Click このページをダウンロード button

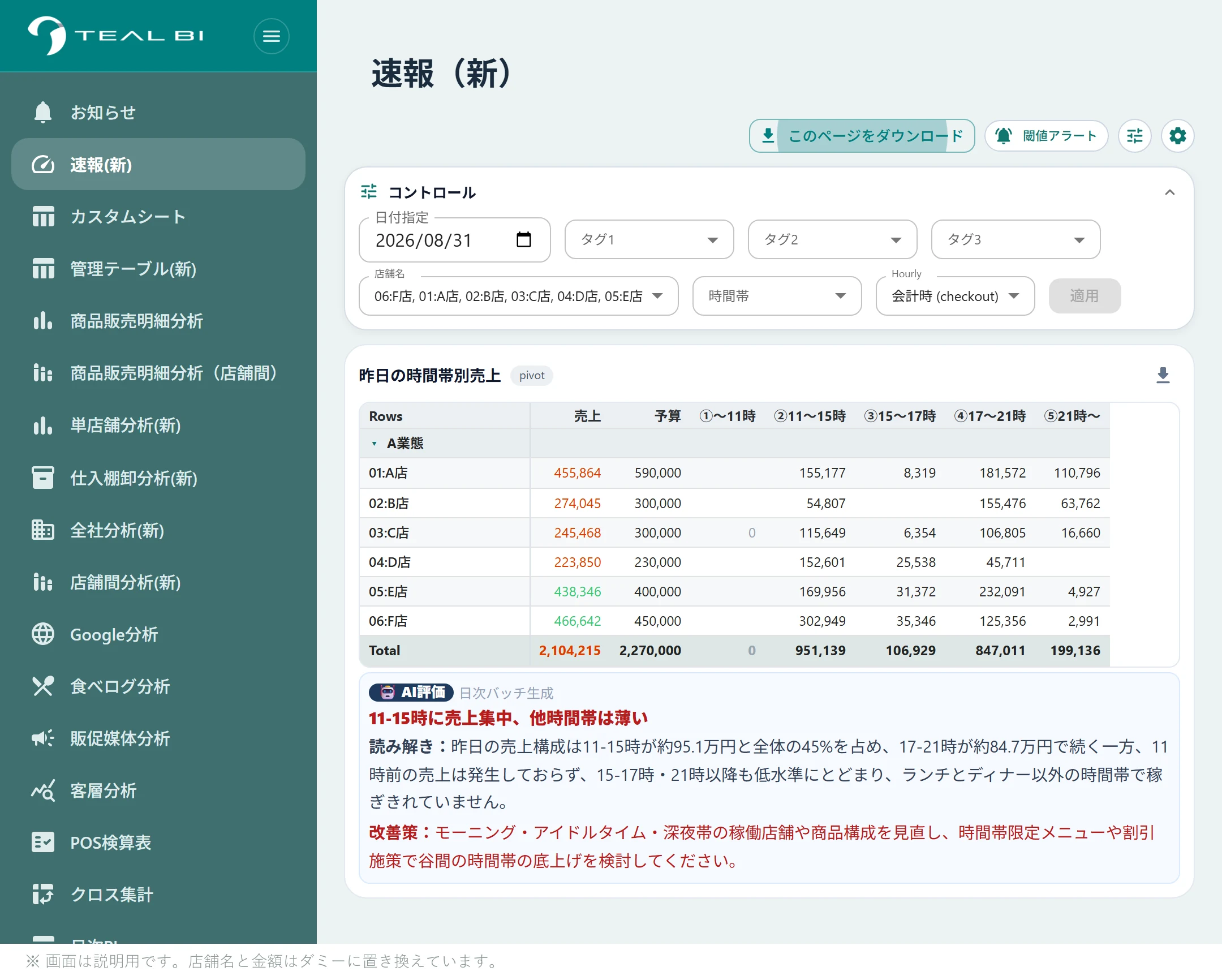click(862, 136)
